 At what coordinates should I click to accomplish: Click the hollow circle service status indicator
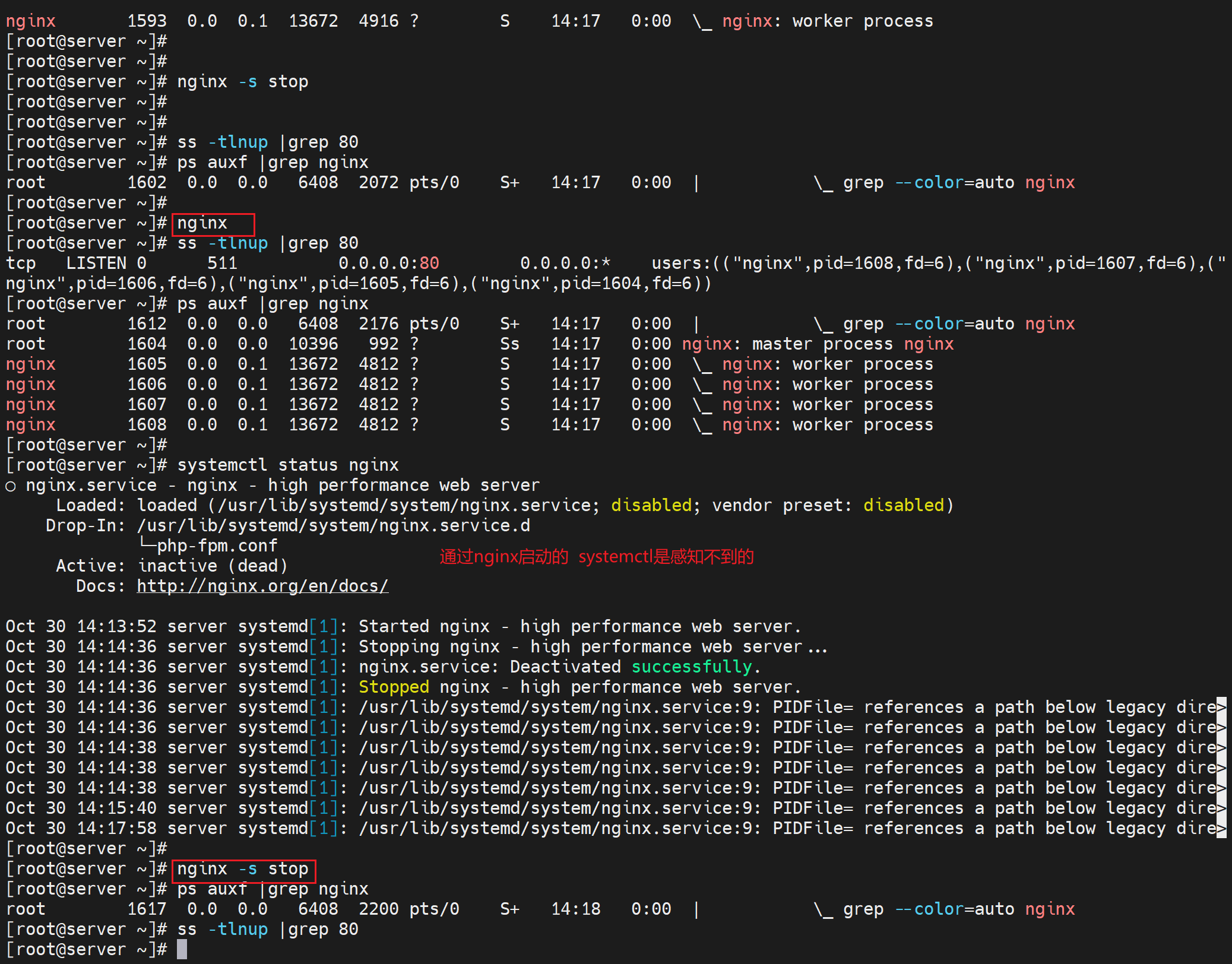[11, 486]
